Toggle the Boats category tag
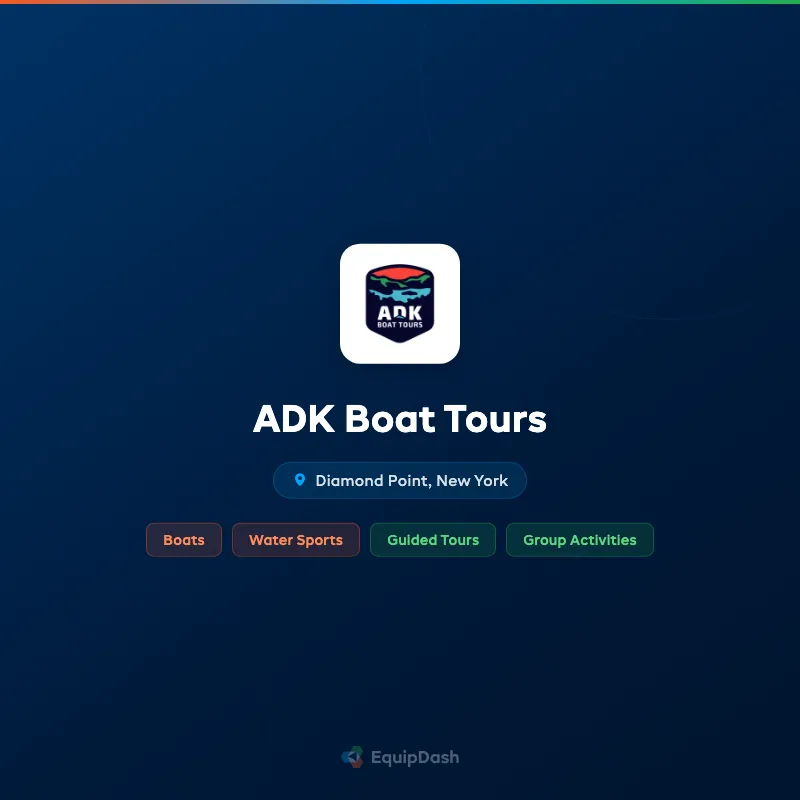The image size is (800, 800). click(x=184, y=539)
